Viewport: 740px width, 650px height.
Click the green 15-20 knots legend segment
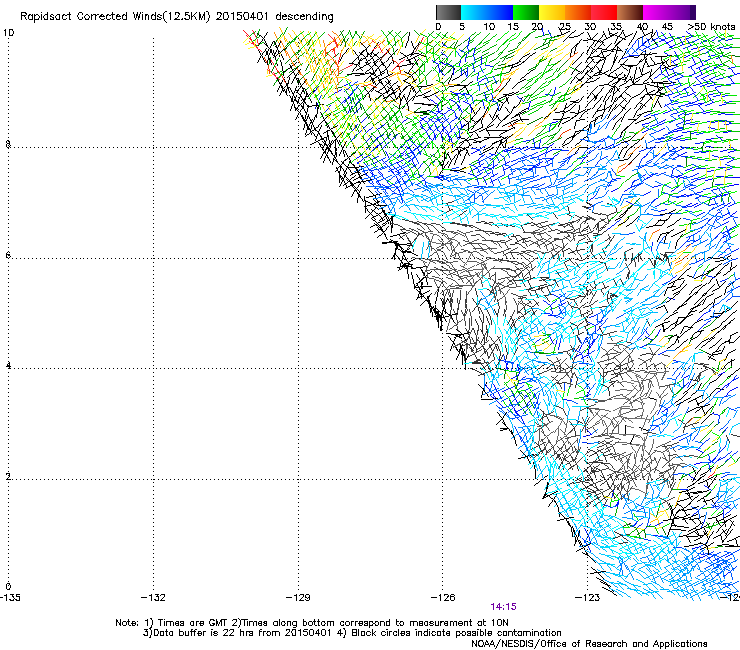click(526, 12)
